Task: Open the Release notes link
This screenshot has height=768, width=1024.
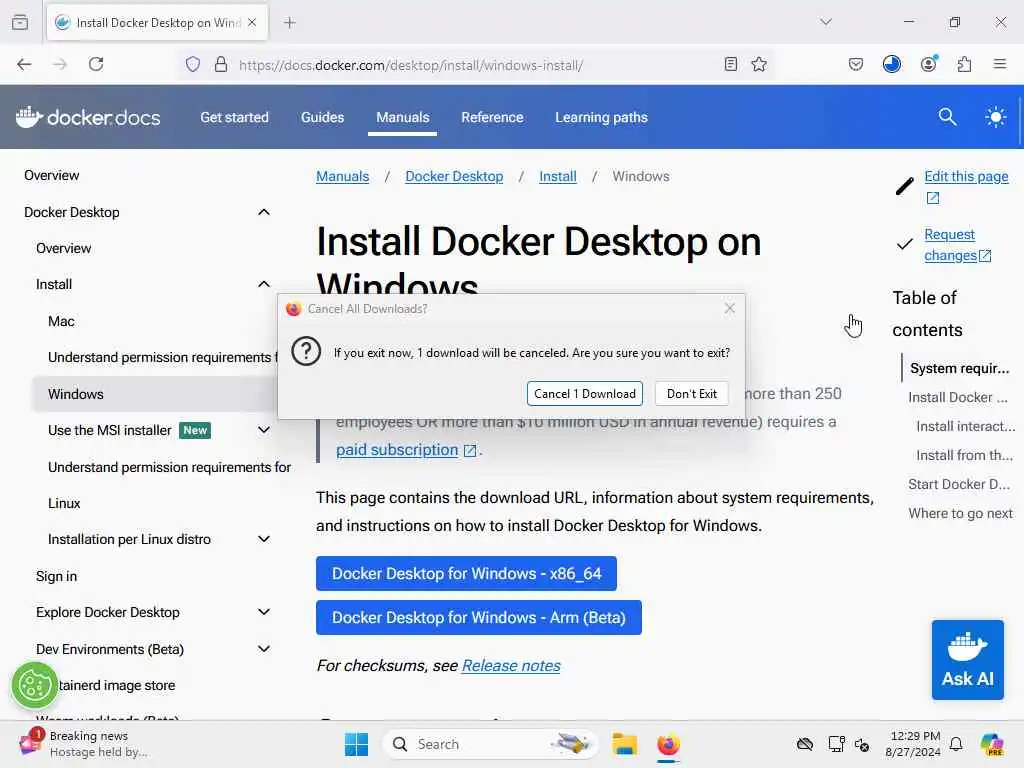Action: (511, 665)
